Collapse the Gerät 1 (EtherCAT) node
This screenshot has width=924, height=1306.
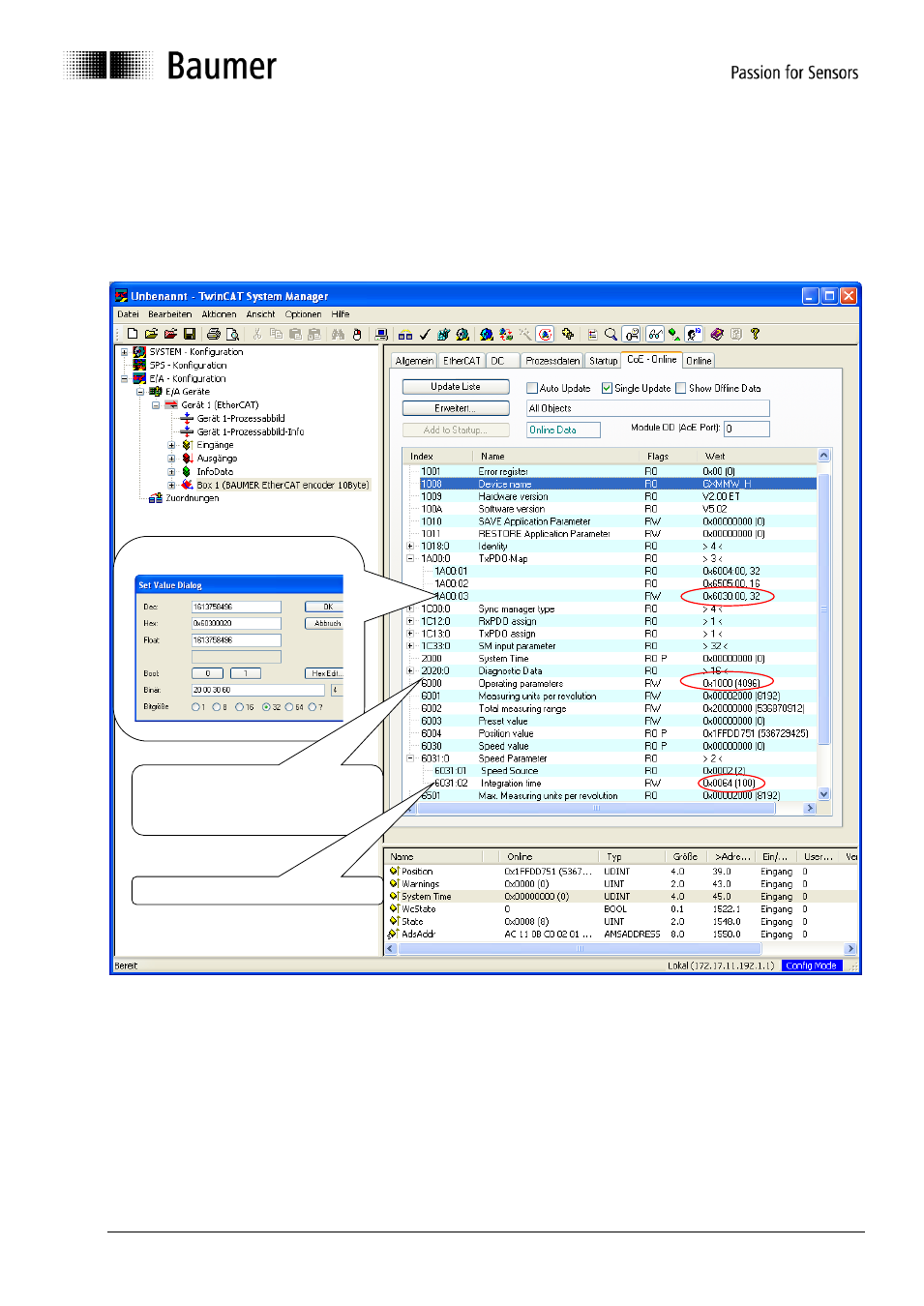(x=155, y=405)
